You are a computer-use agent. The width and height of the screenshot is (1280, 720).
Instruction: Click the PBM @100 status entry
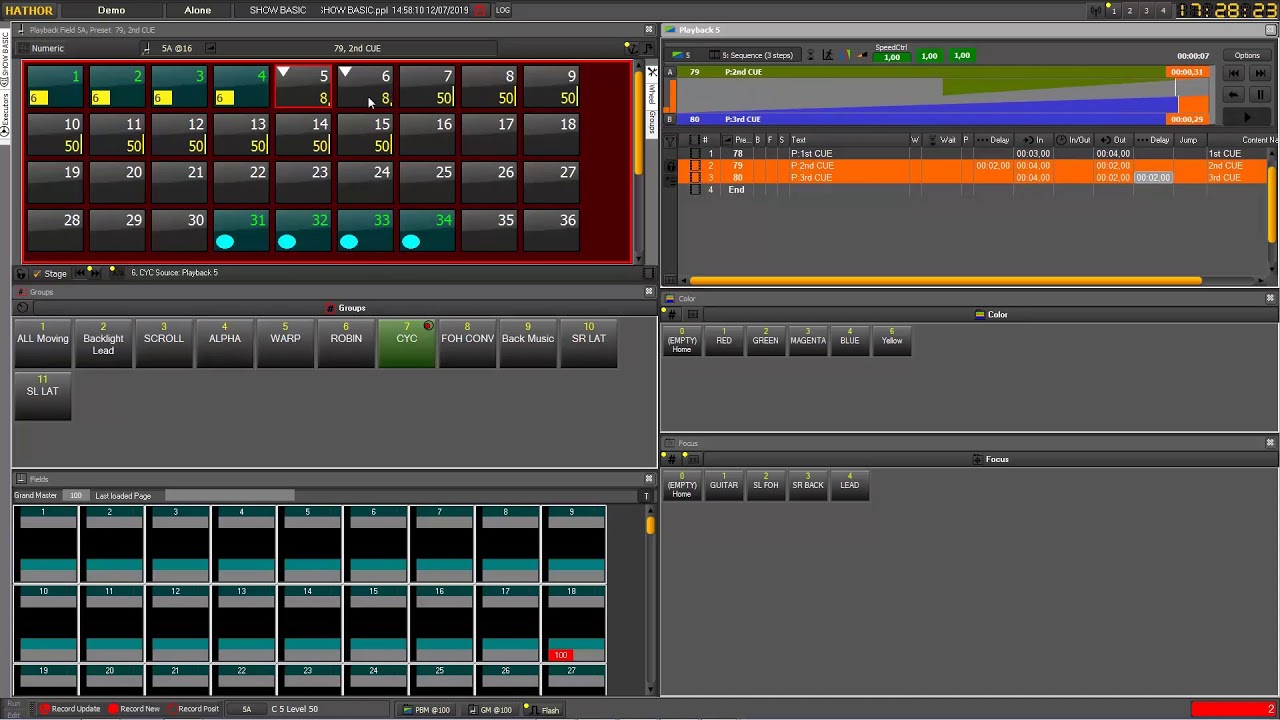pos(427,710)
